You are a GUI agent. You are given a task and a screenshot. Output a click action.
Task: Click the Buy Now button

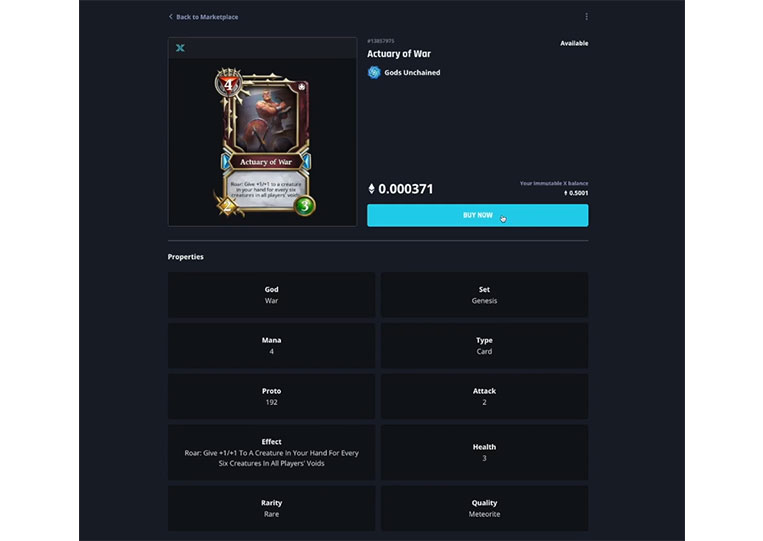click(x=477, y=215)
